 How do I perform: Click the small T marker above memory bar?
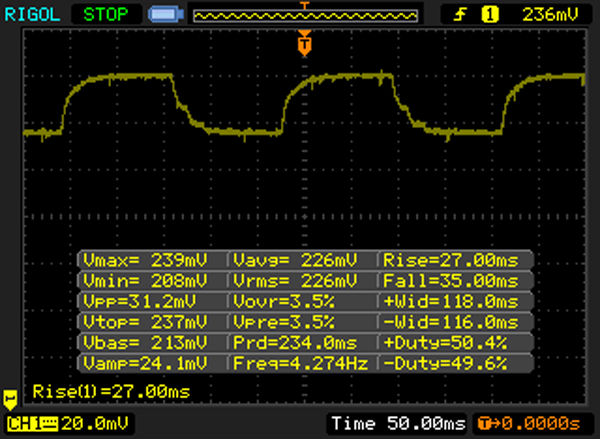305,5
